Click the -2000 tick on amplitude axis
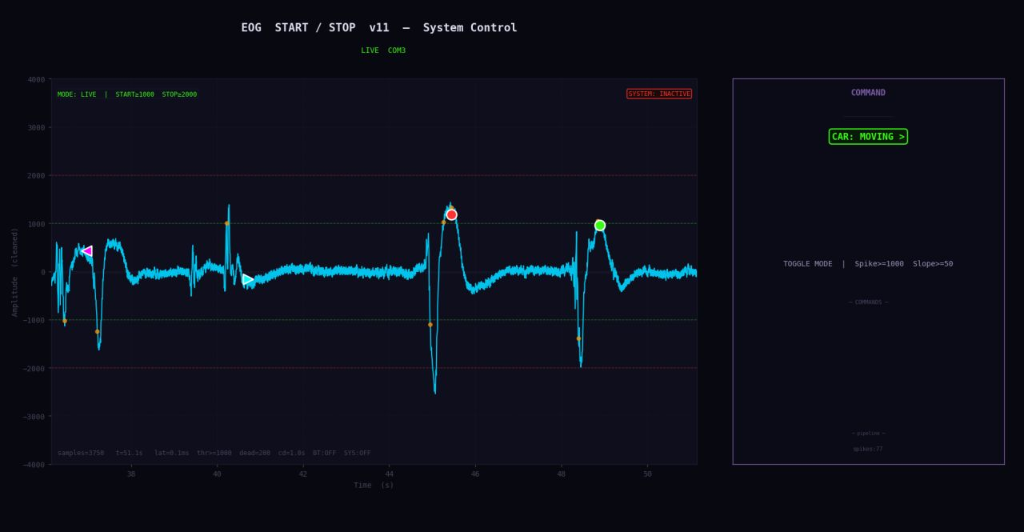Image resolution: width=1024 pixels, height=532 pixels. coord(35,369)
